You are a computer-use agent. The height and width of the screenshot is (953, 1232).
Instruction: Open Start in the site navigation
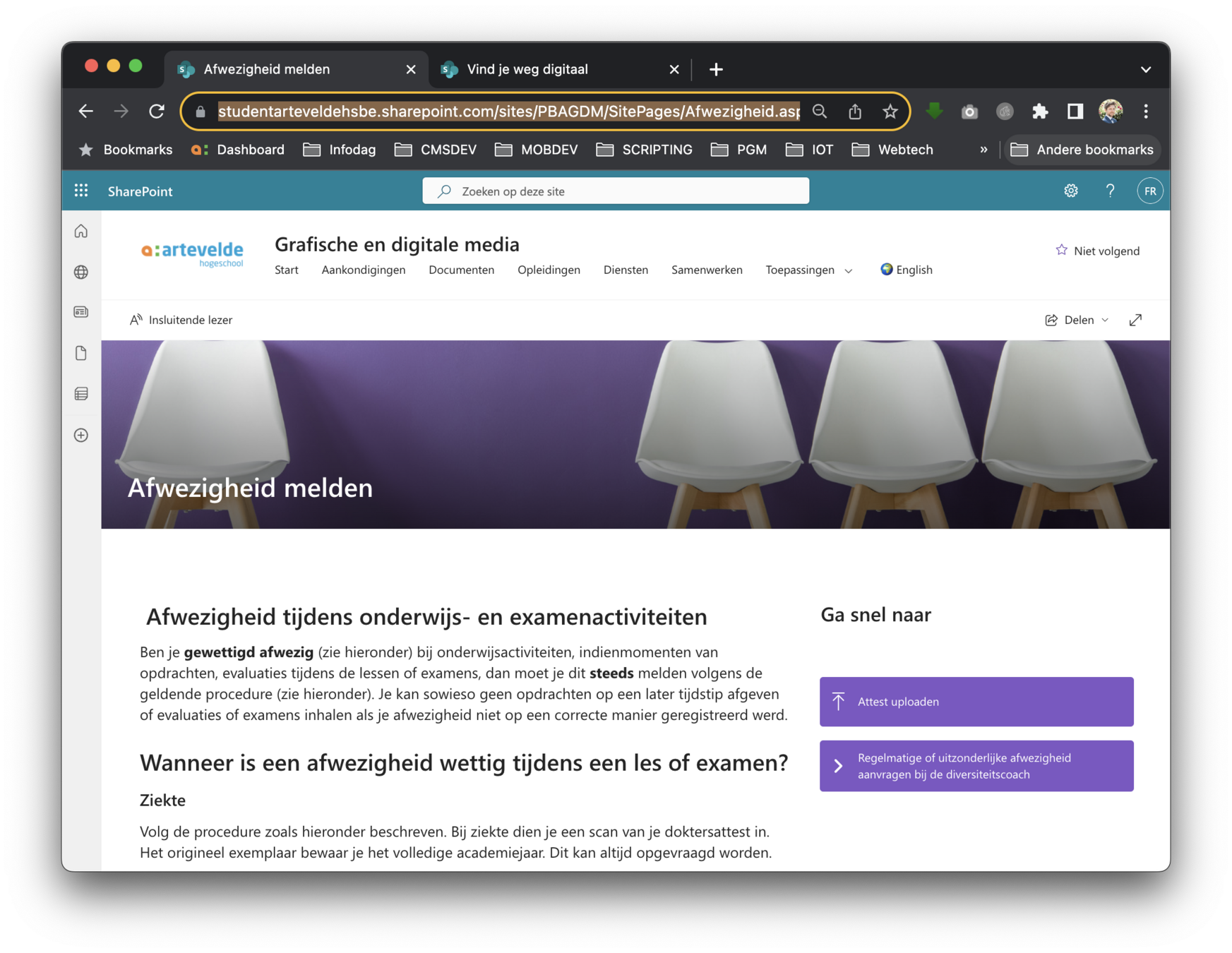click(286, 270)
